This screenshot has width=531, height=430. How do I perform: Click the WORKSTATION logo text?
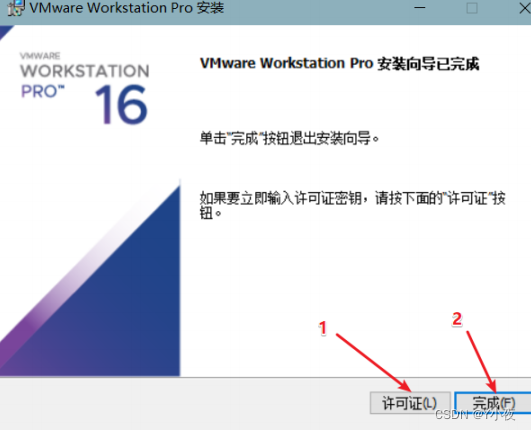[x=85, y=71]
